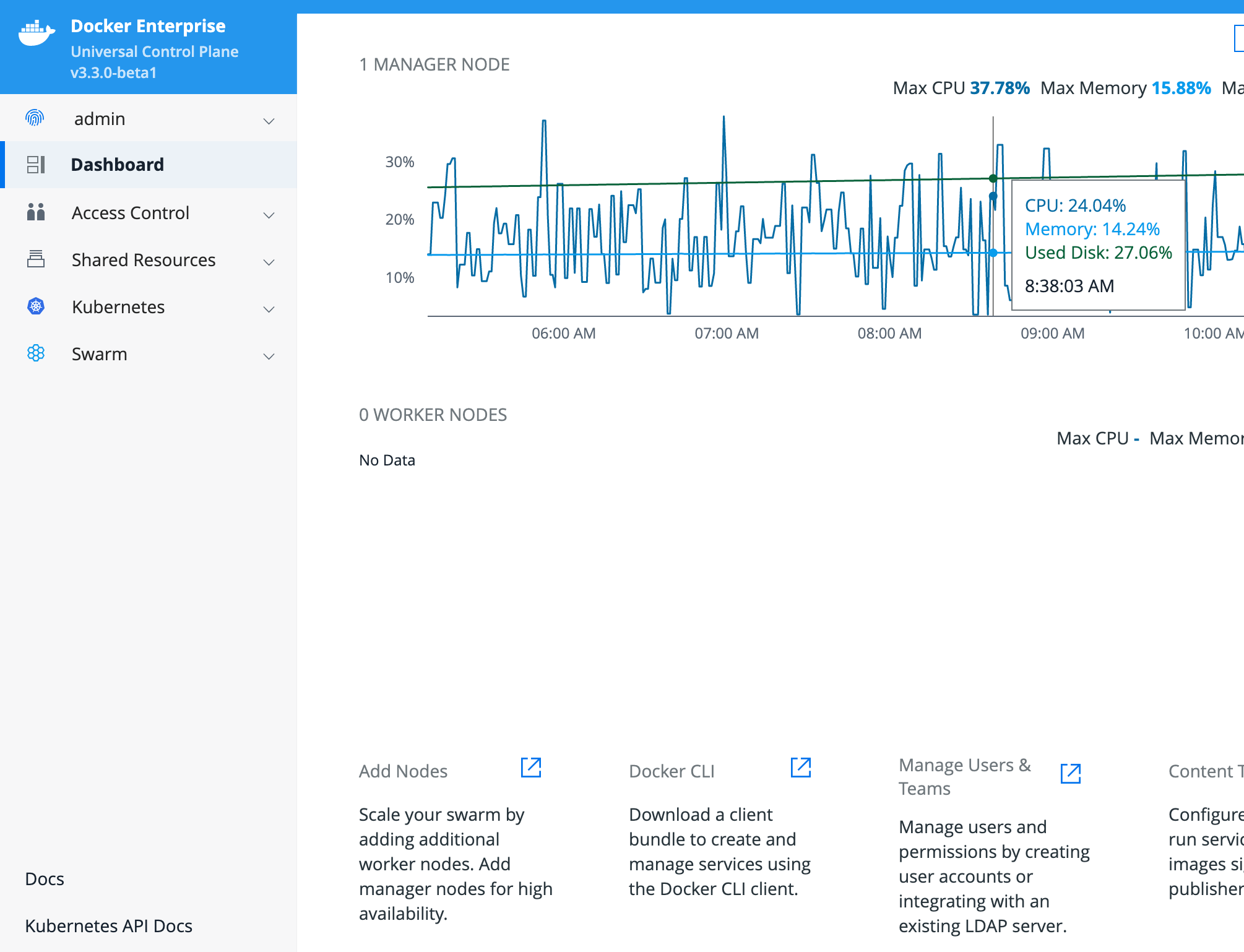Expand the Access Control chevron
This screenshot has width=1244, height=952.
269,215
